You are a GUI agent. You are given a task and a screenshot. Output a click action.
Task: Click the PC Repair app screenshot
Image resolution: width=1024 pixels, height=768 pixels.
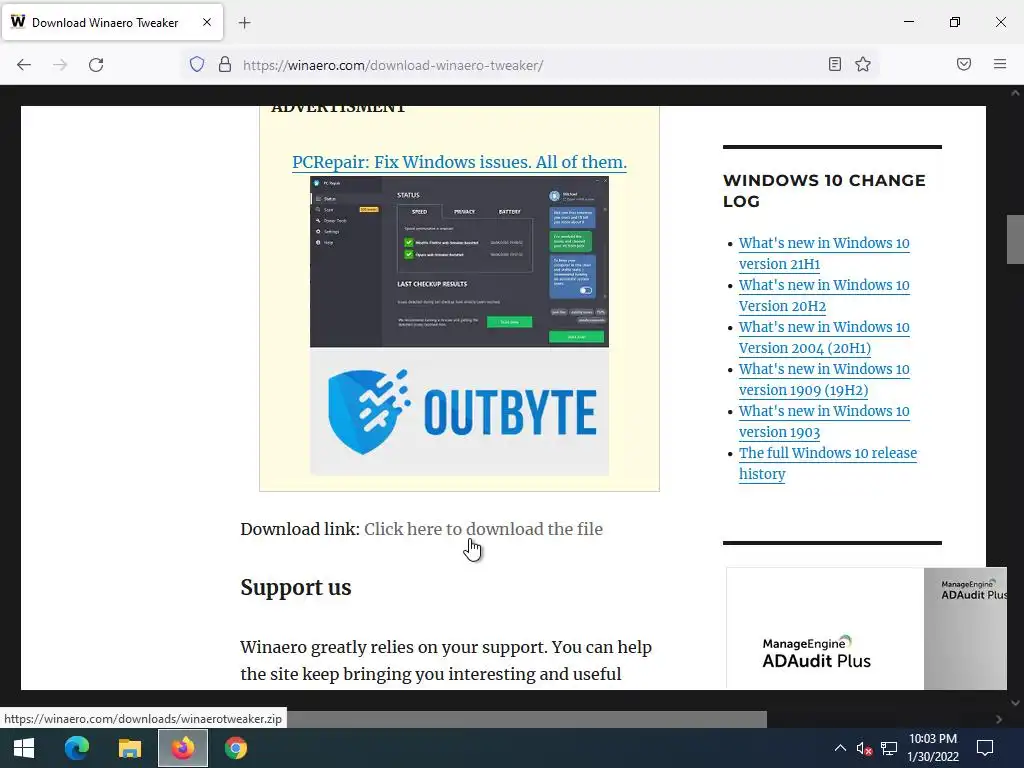(459, 262)
